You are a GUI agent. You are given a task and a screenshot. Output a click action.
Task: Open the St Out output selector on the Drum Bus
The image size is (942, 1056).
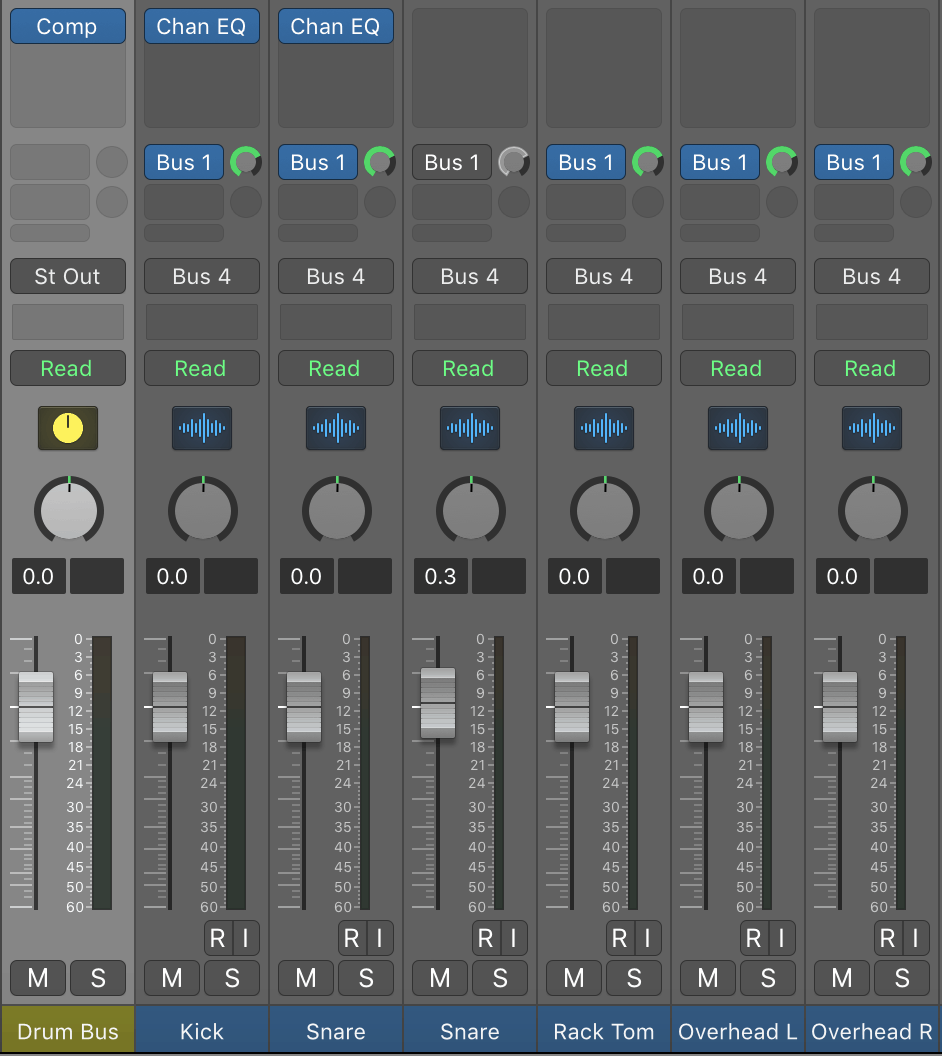[67, 276]
